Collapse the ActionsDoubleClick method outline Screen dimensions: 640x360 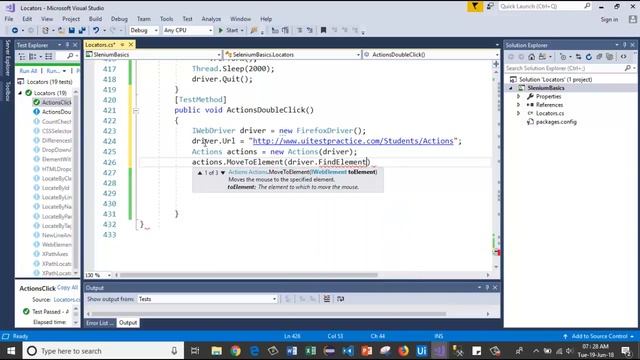(136, 111)
